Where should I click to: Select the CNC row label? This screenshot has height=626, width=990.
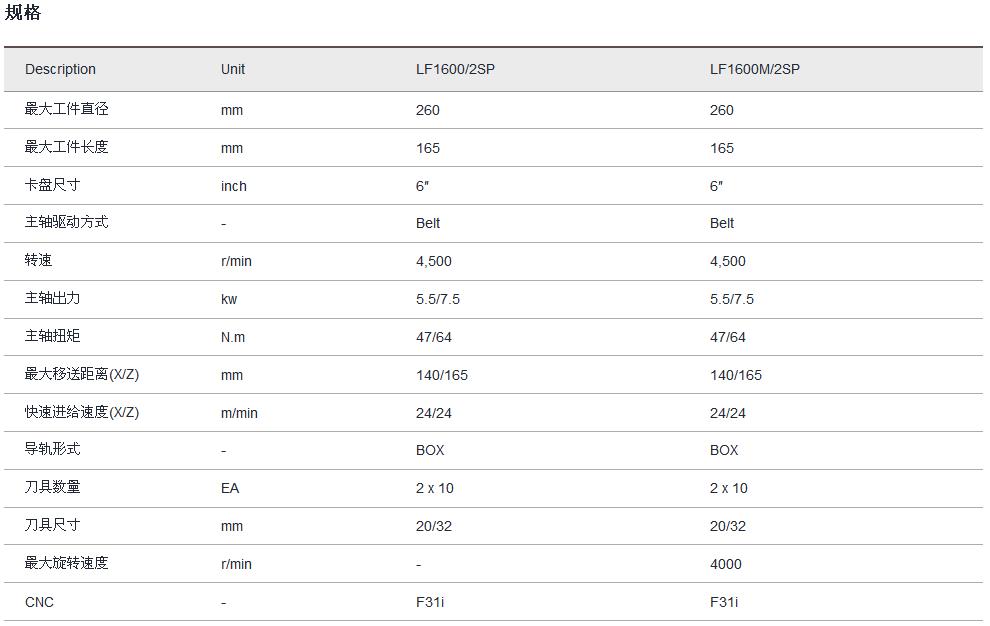coord(39,602)
